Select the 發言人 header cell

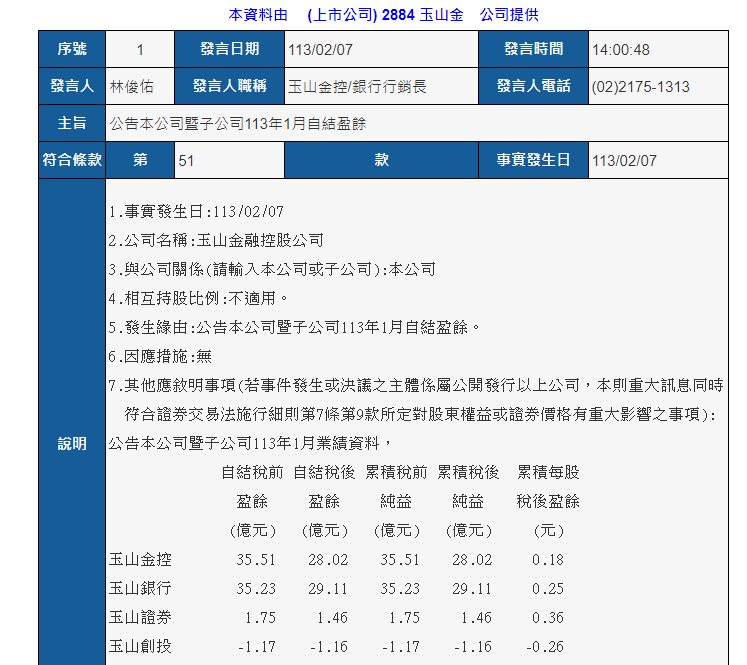72,86
